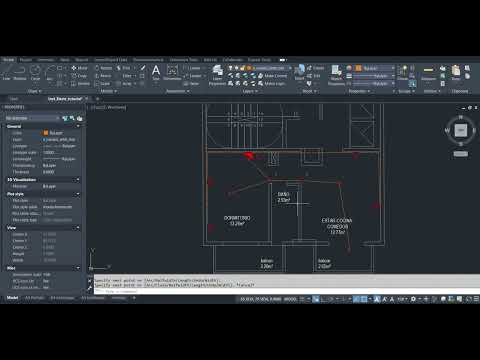Click the Erase icon in Modify panel

click(143, 68)
